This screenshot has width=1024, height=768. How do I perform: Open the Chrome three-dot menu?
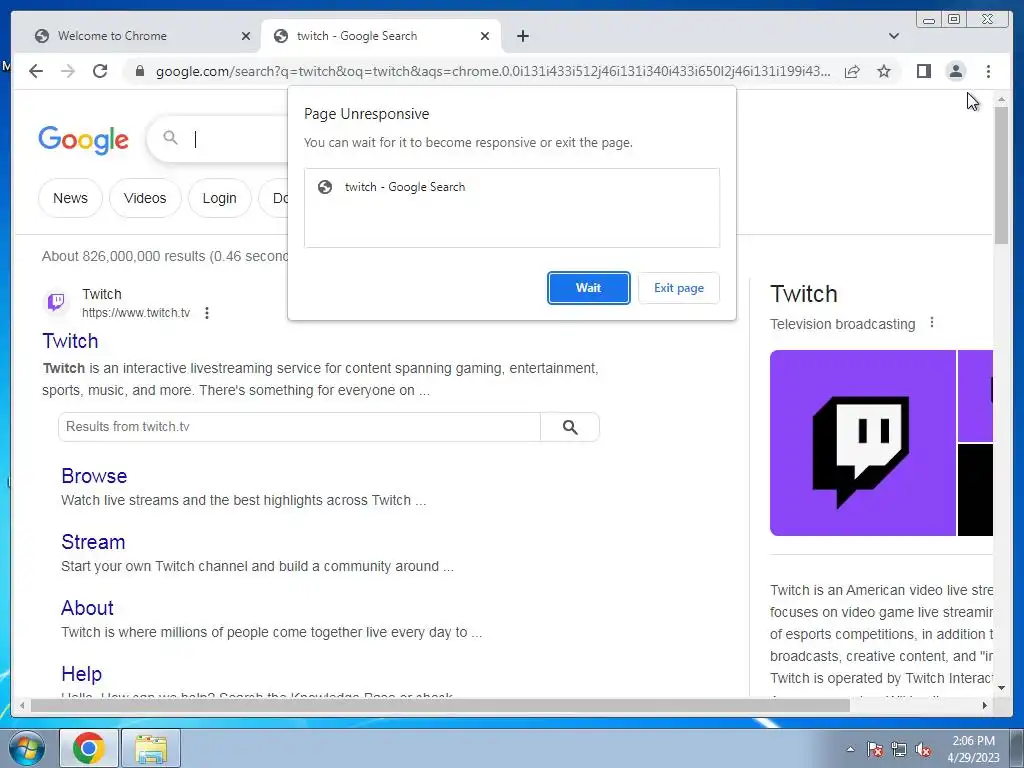tap(988, 71)
